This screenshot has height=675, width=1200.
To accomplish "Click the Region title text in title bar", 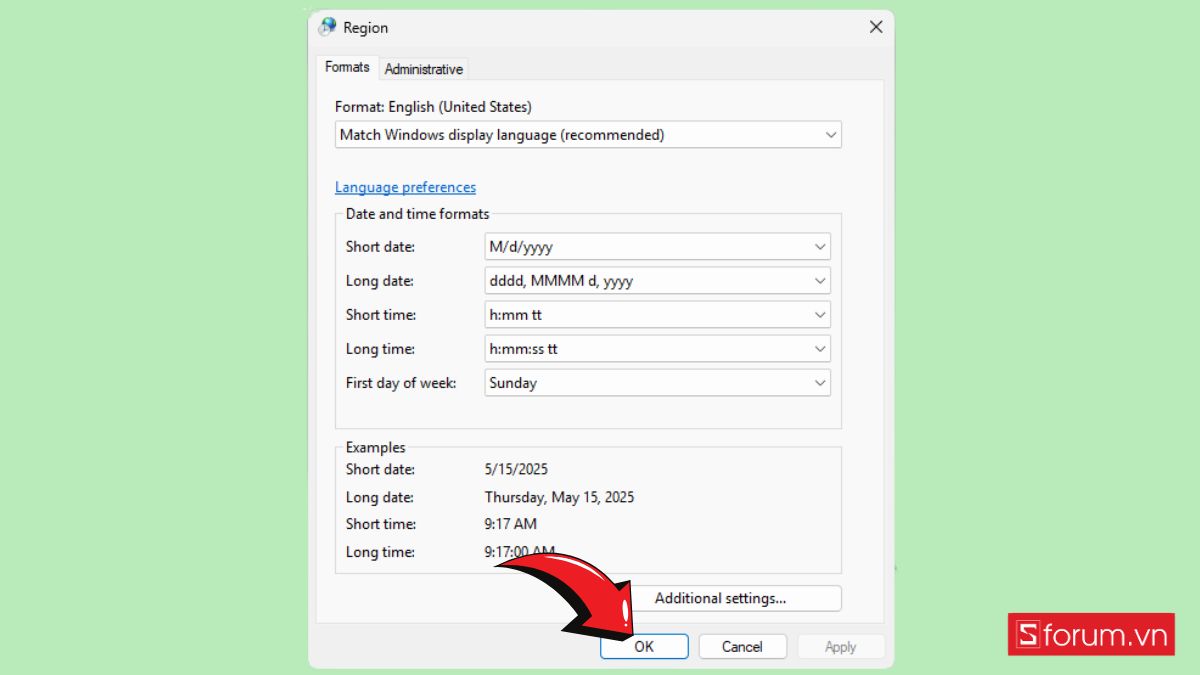I will click(x=365, y=28).
